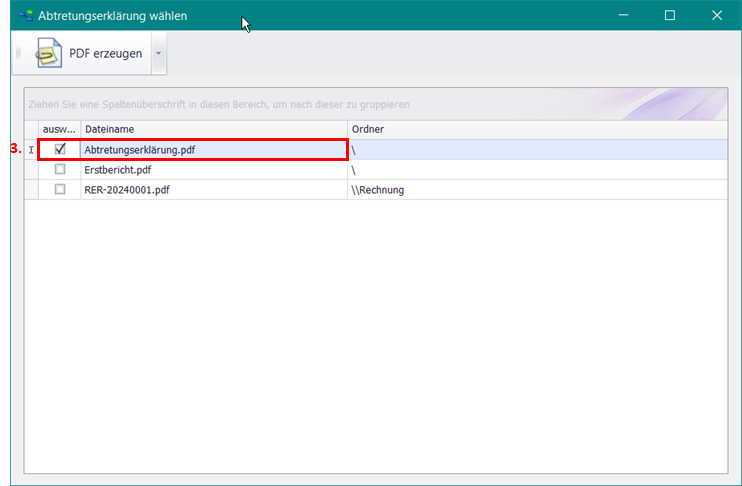Uncheck the Abtretungserklärung.pdf checkbox
The image size is (742, 486).
coord(60,149)
